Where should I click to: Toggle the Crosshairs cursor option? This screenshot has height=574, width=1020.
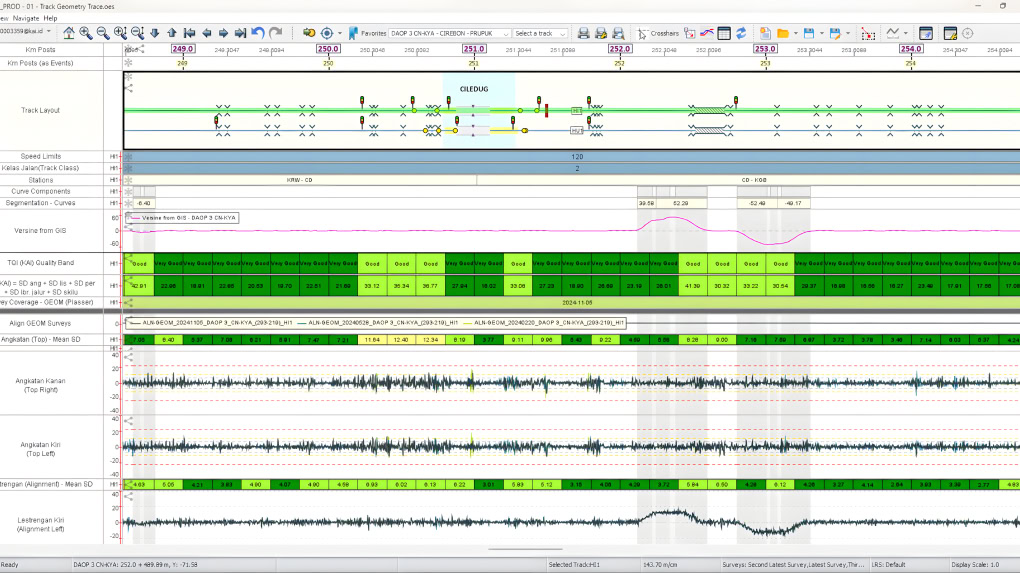coord(658,33)
